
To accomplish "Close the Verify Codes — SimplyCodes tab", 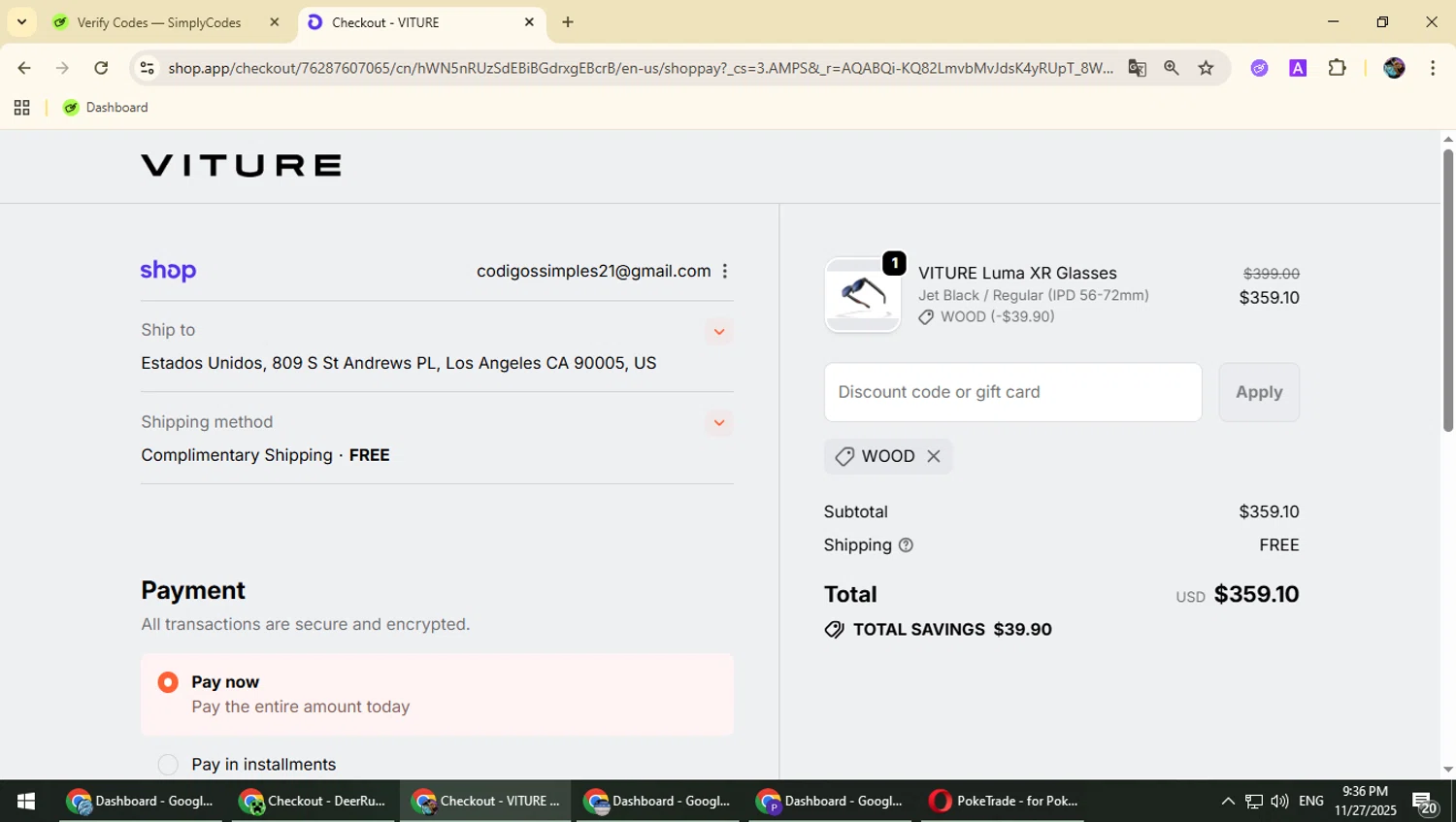I will pos(275,22).
